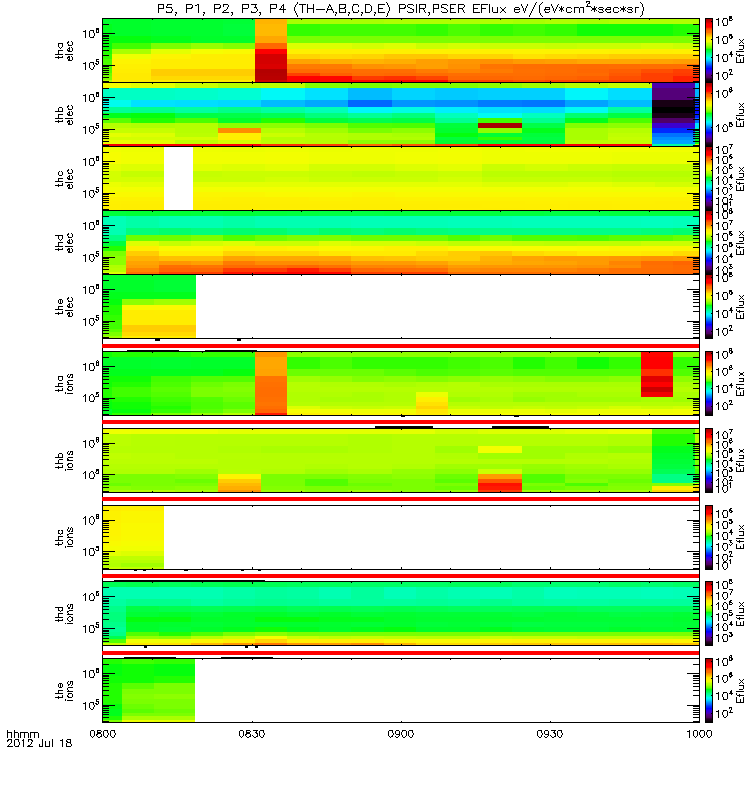This screenshot has height=800, width=750.
Task: Select the 'thc ions' y-axis label
Action: tap(65, 537)
